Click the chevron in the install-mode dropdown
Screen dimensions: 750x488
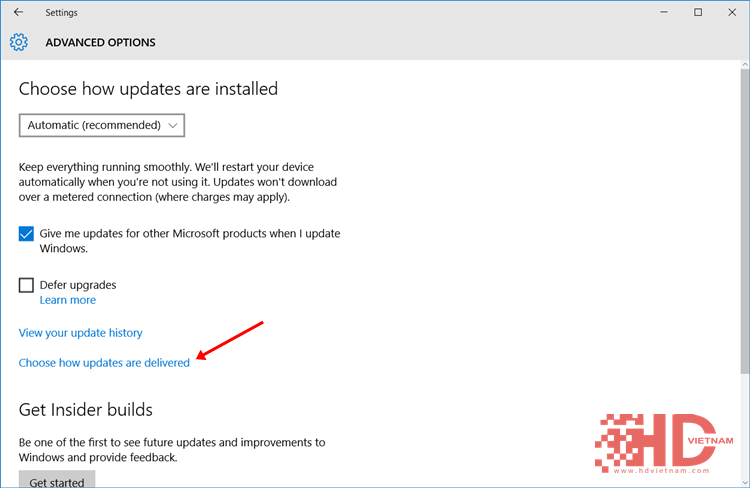[173, 125]
